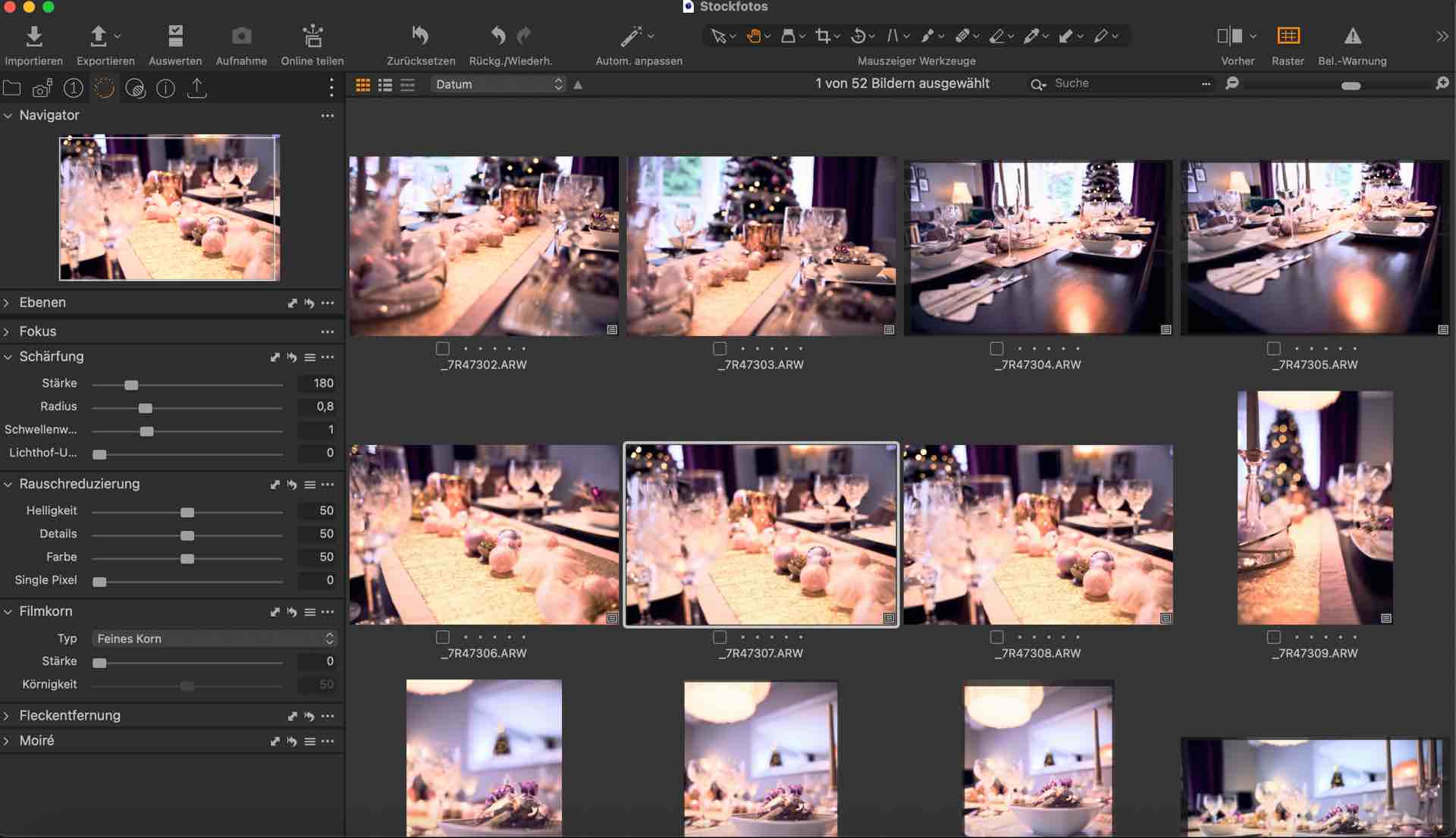The width and height of the screenshot is (1456, 838).
Task: Select the _7R47304.ARW thumbnail
Action: [1037, 247]
